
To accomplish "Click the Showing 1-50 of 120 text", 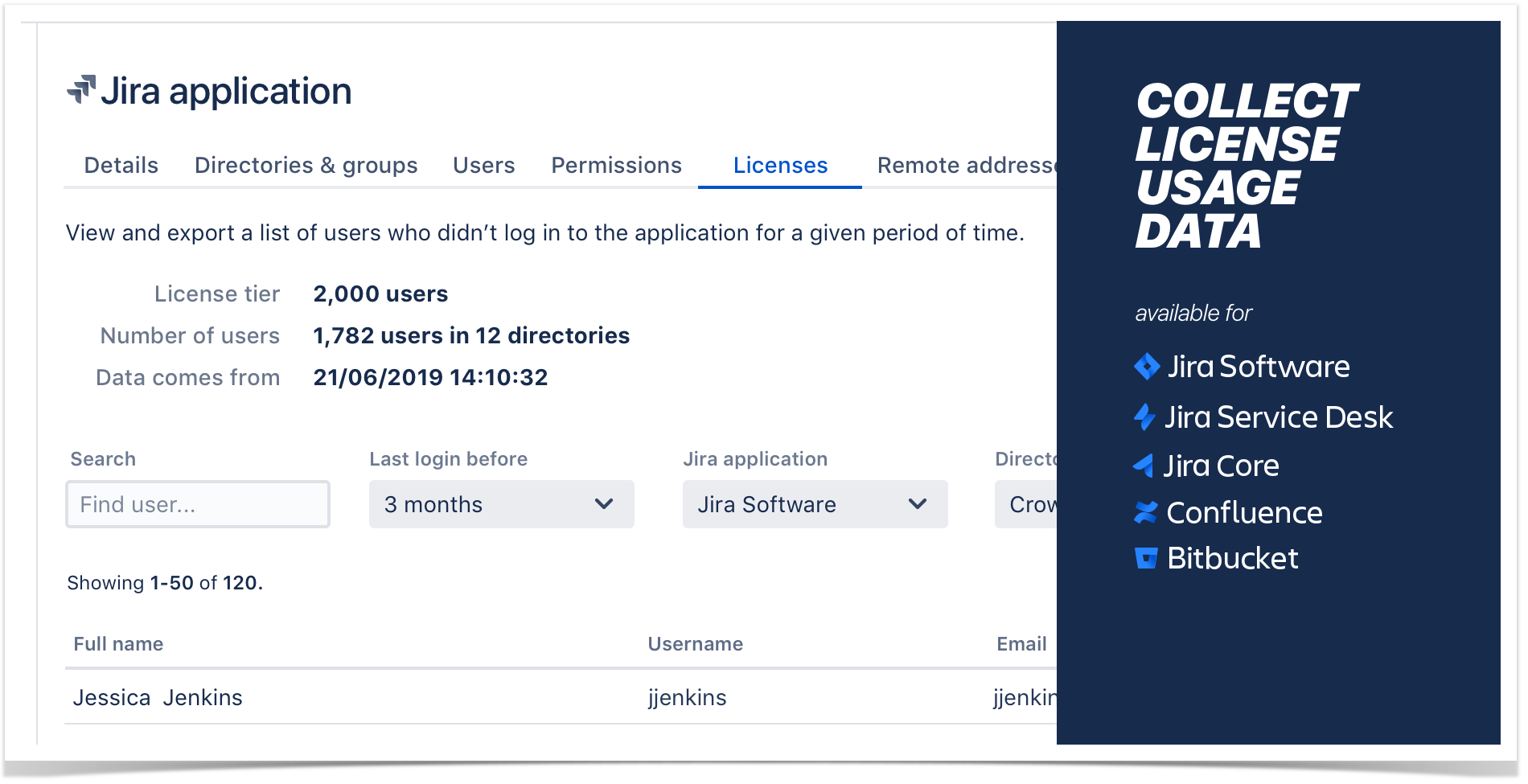I will tap(165, 583).
